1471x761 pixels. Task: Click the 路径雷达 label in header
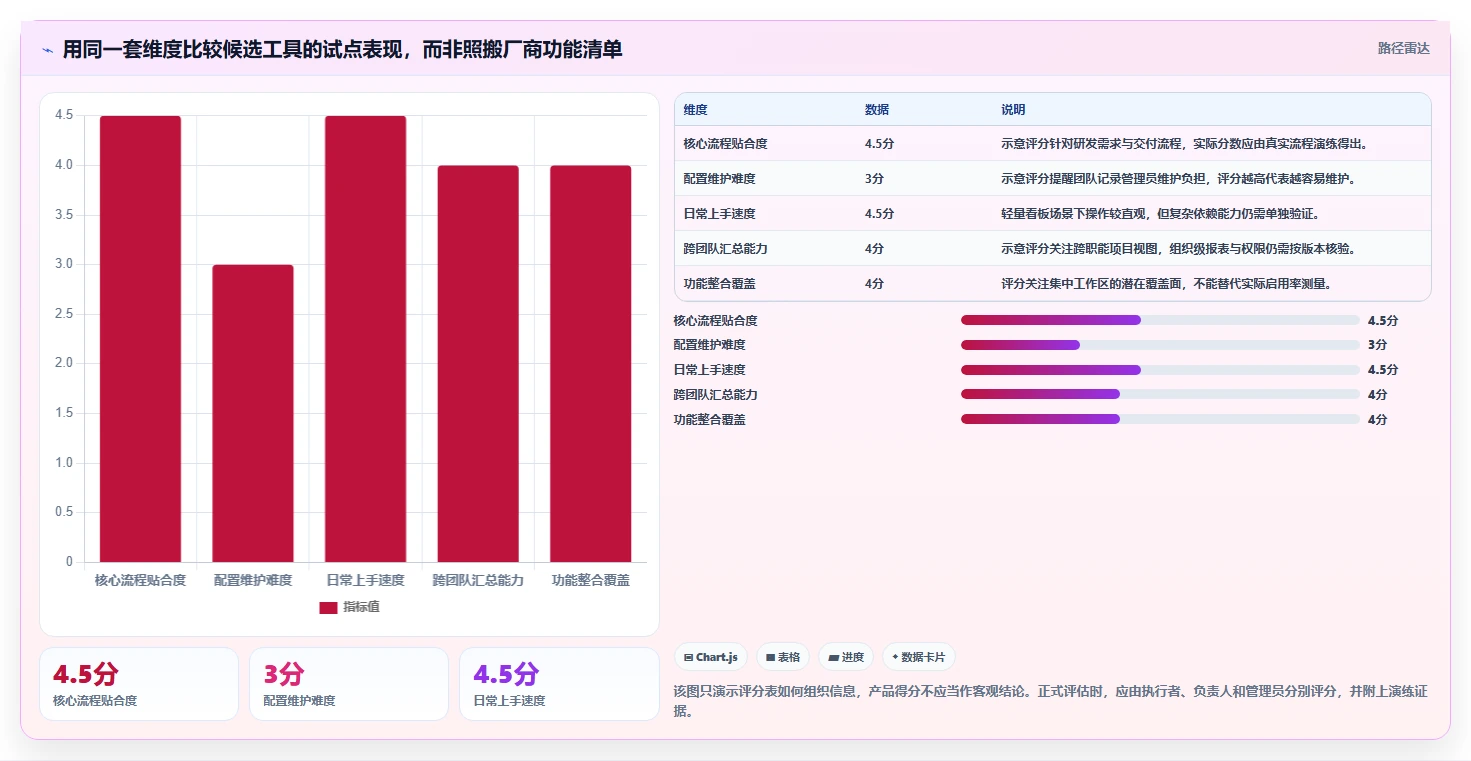click(x=1404, y=48)
